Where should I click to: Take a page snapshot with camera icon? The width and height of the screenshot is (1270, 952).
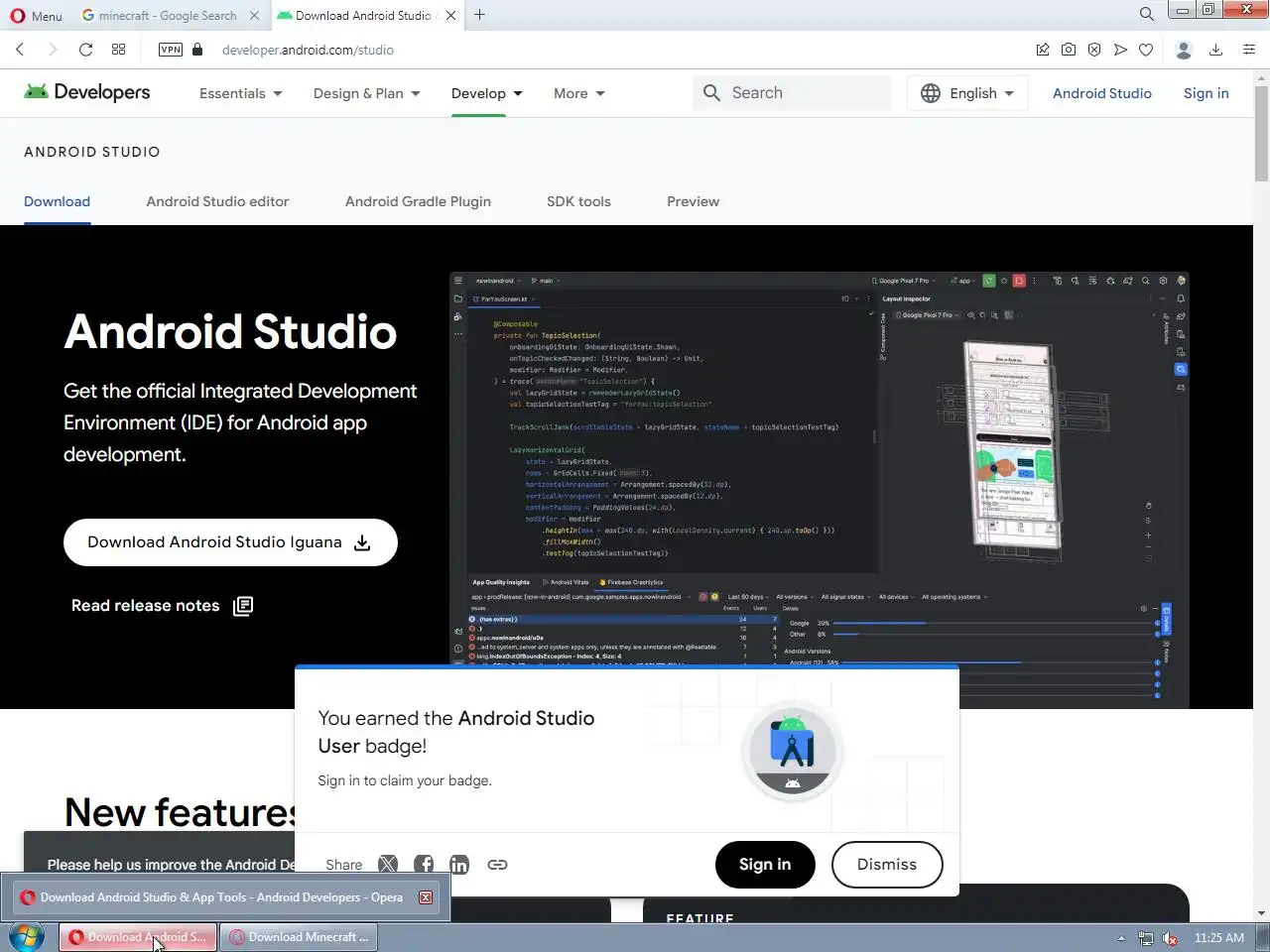1069,50
